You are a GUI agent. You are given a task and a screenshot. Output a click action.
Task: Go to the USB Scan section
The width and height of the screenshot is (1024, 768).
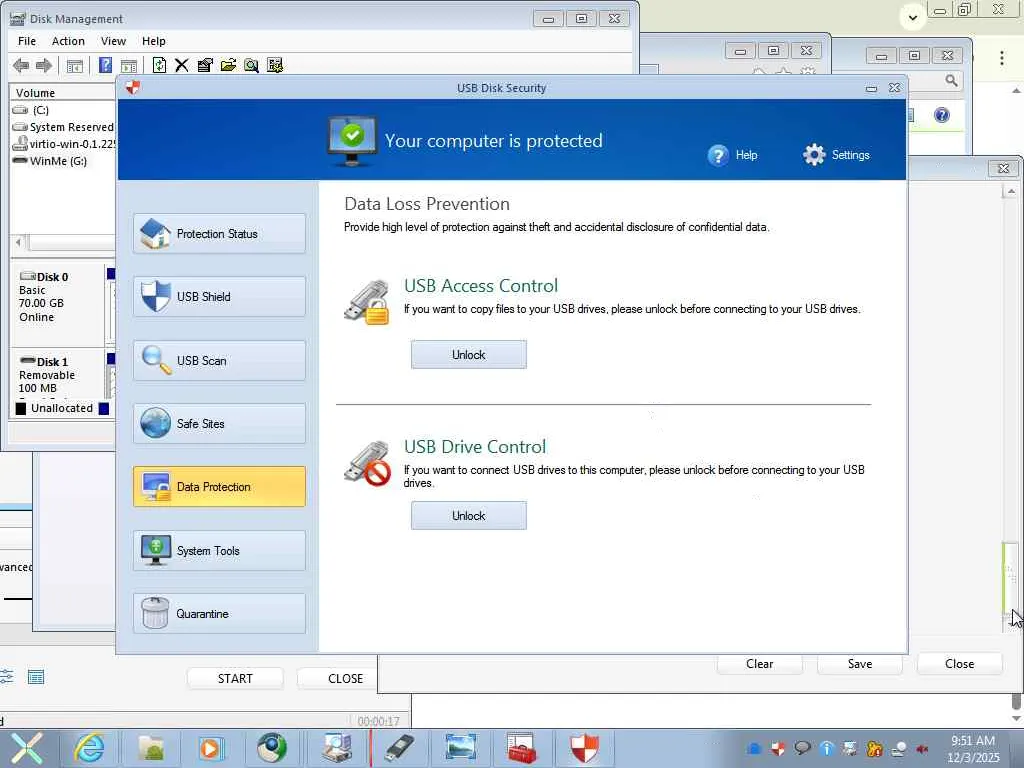click(219, 360)
